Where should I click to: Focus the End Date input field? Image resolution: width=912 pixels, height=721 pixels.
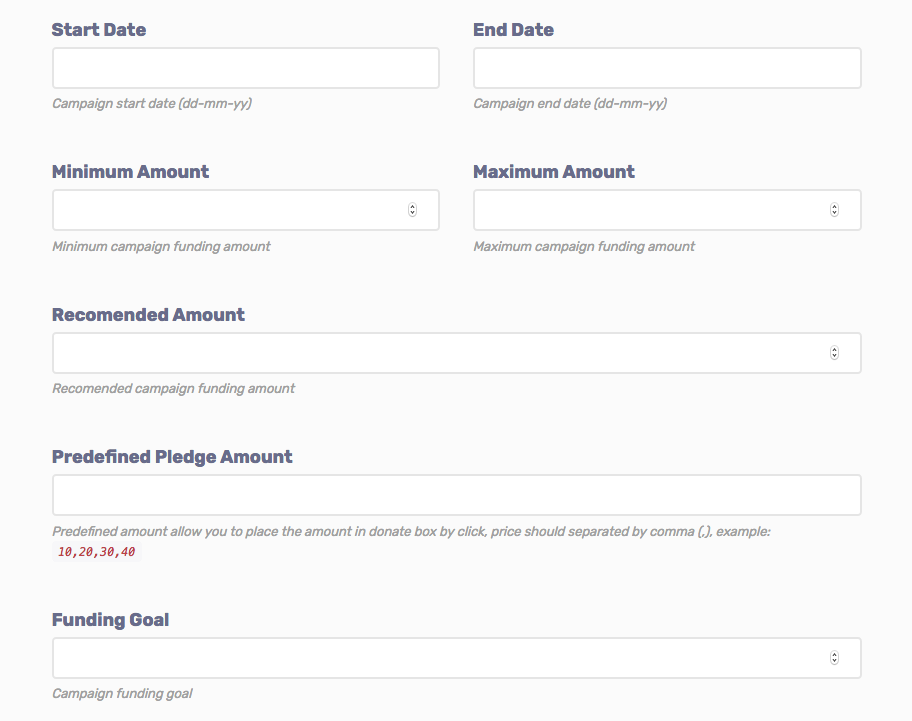(667, 68)
